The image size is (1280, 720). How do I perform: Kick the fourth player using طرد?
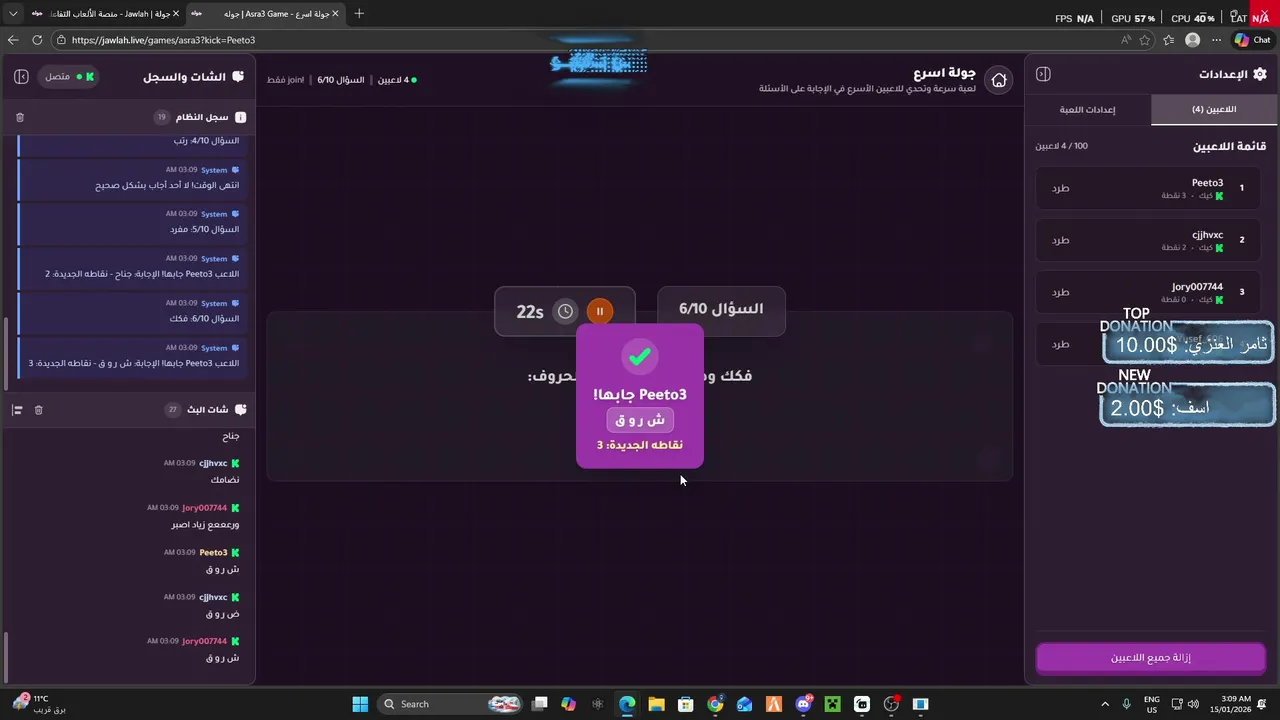[1060, 344]
